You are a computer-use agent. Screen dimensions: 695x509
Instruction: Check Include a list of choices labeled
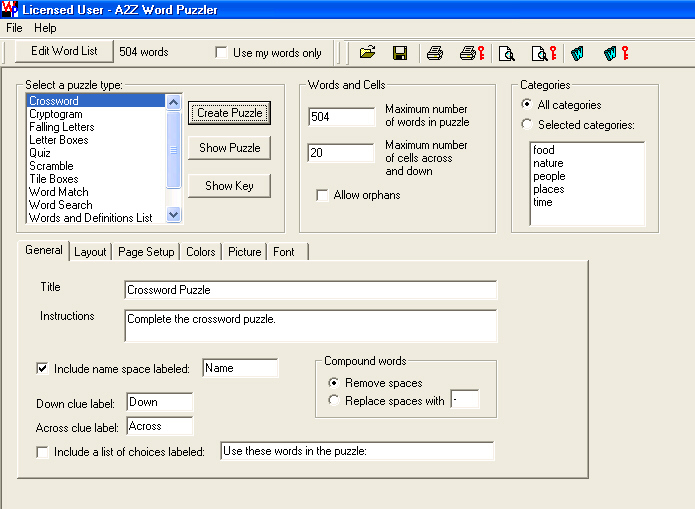(42, 452)
